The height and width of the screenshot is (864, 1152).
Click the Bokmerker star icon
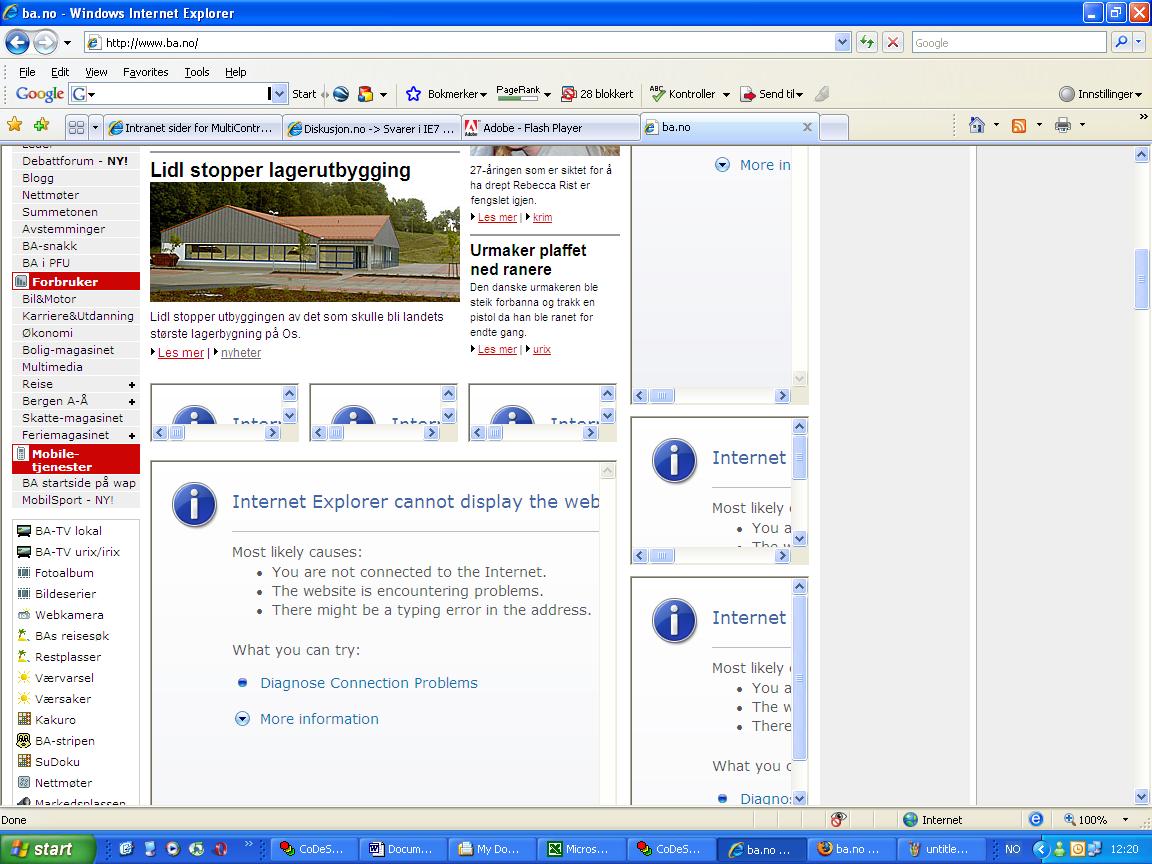414,94
